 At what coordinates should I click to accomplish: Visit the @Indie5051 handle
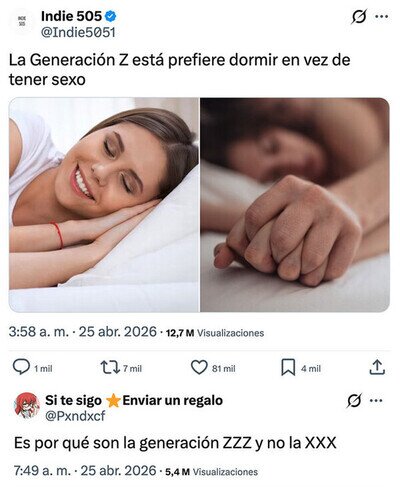[x=78, y=33]
